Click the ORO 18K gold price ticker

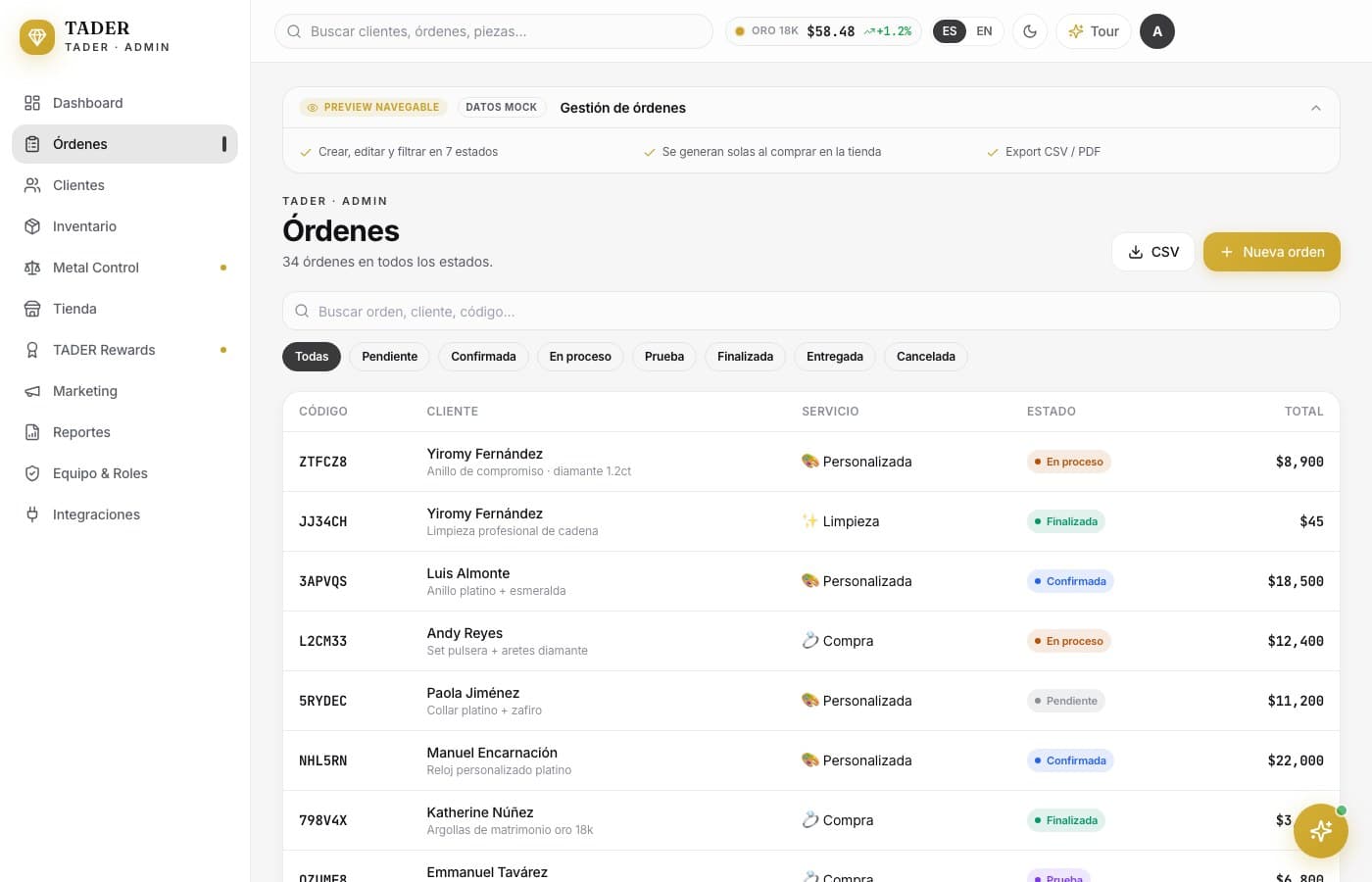pyautogui.click(x=823, y=31)
